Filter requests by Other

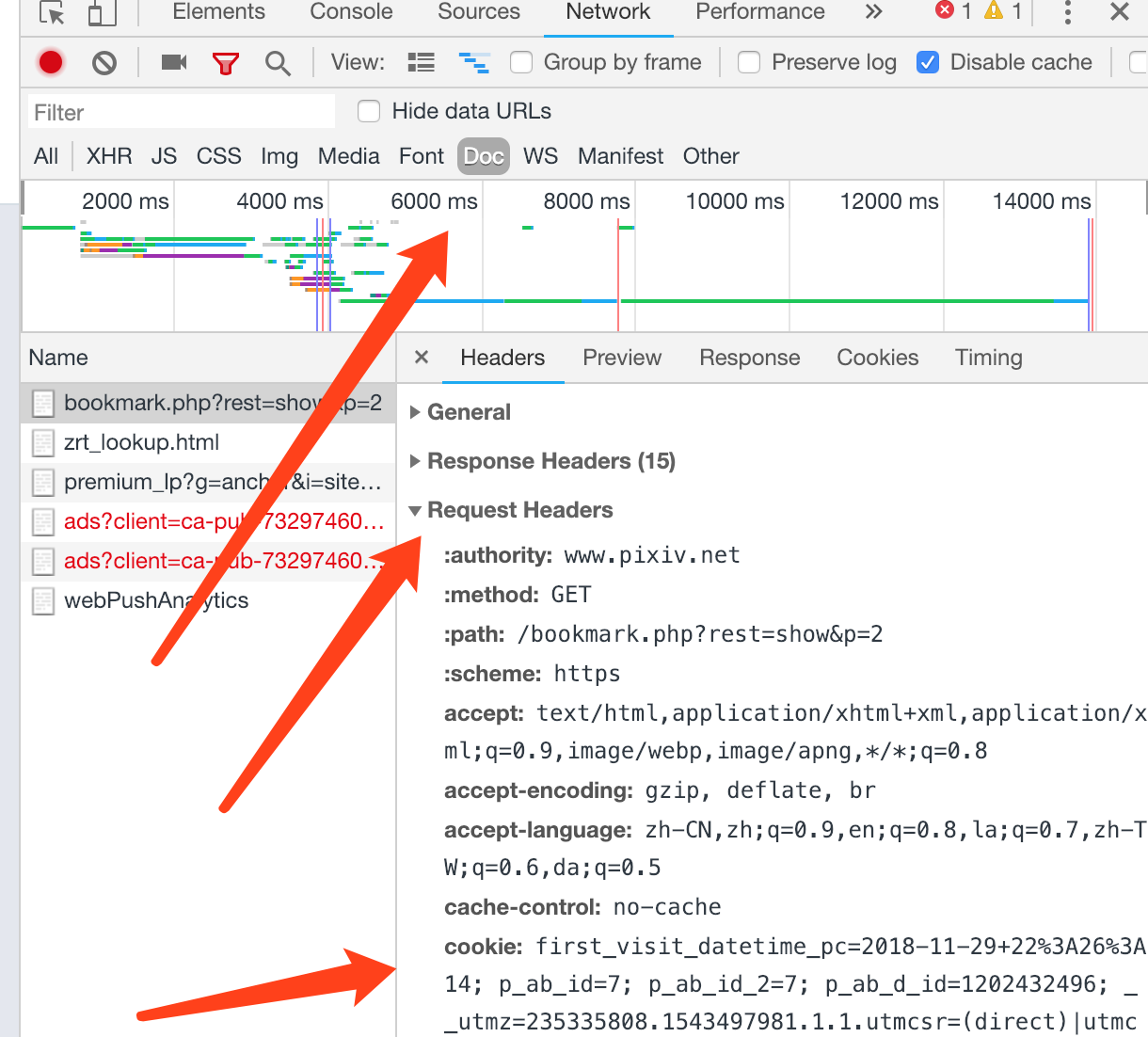tap(711, 156)
